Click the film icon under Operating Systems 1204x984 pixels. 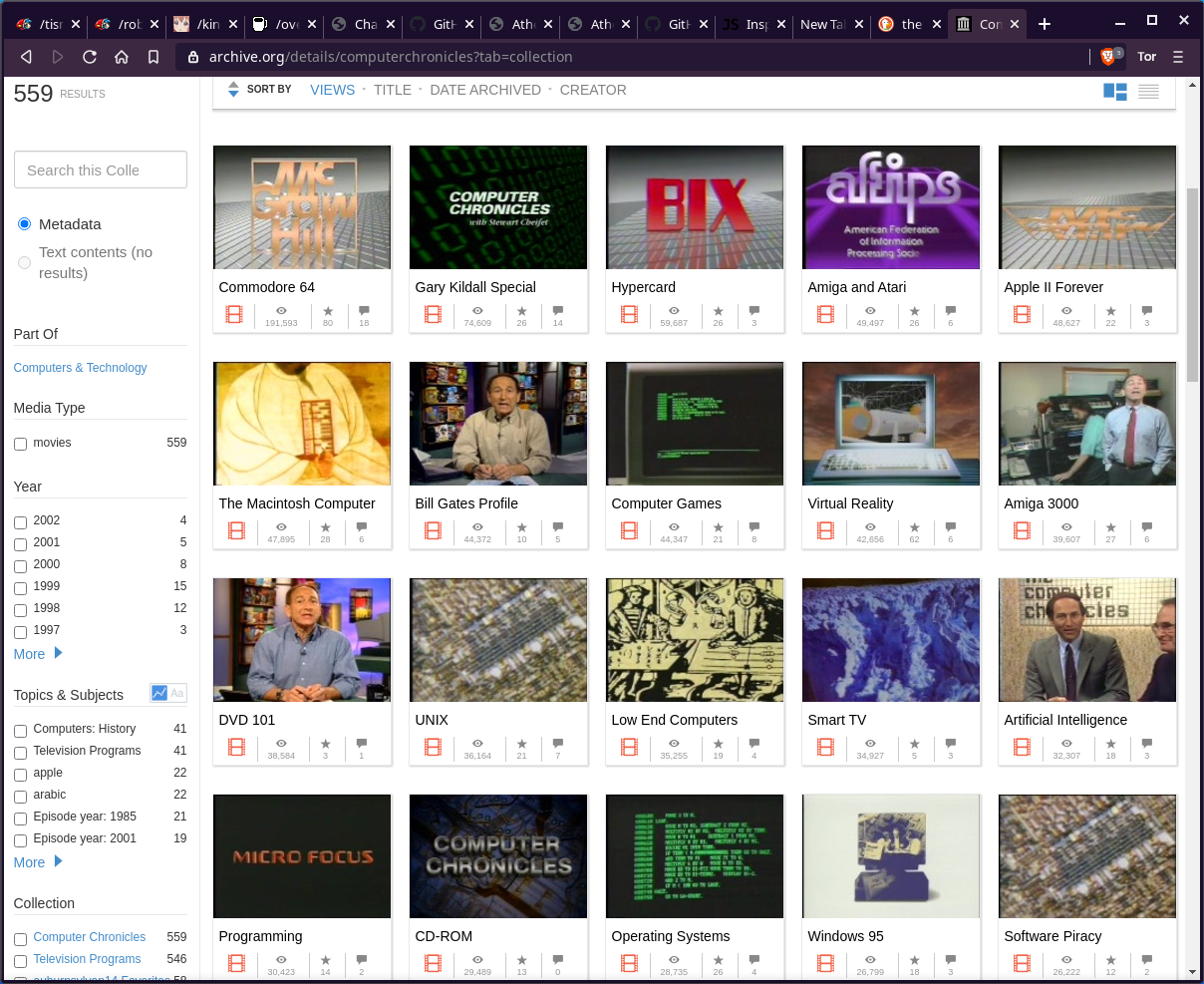click(630, 964)
